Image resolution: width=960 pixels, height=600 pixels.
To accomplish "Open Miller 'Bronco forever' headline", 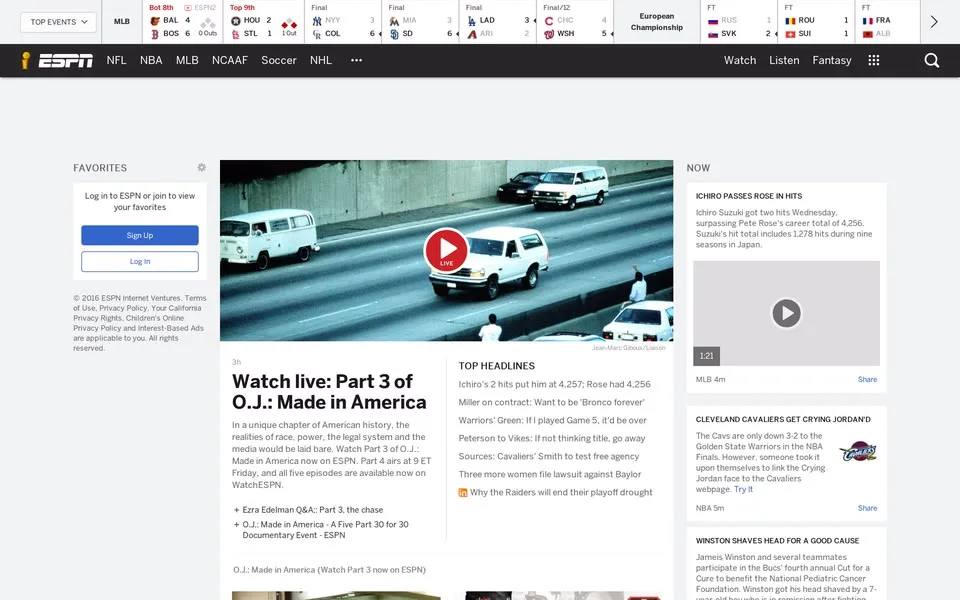I will click(551, 402).
